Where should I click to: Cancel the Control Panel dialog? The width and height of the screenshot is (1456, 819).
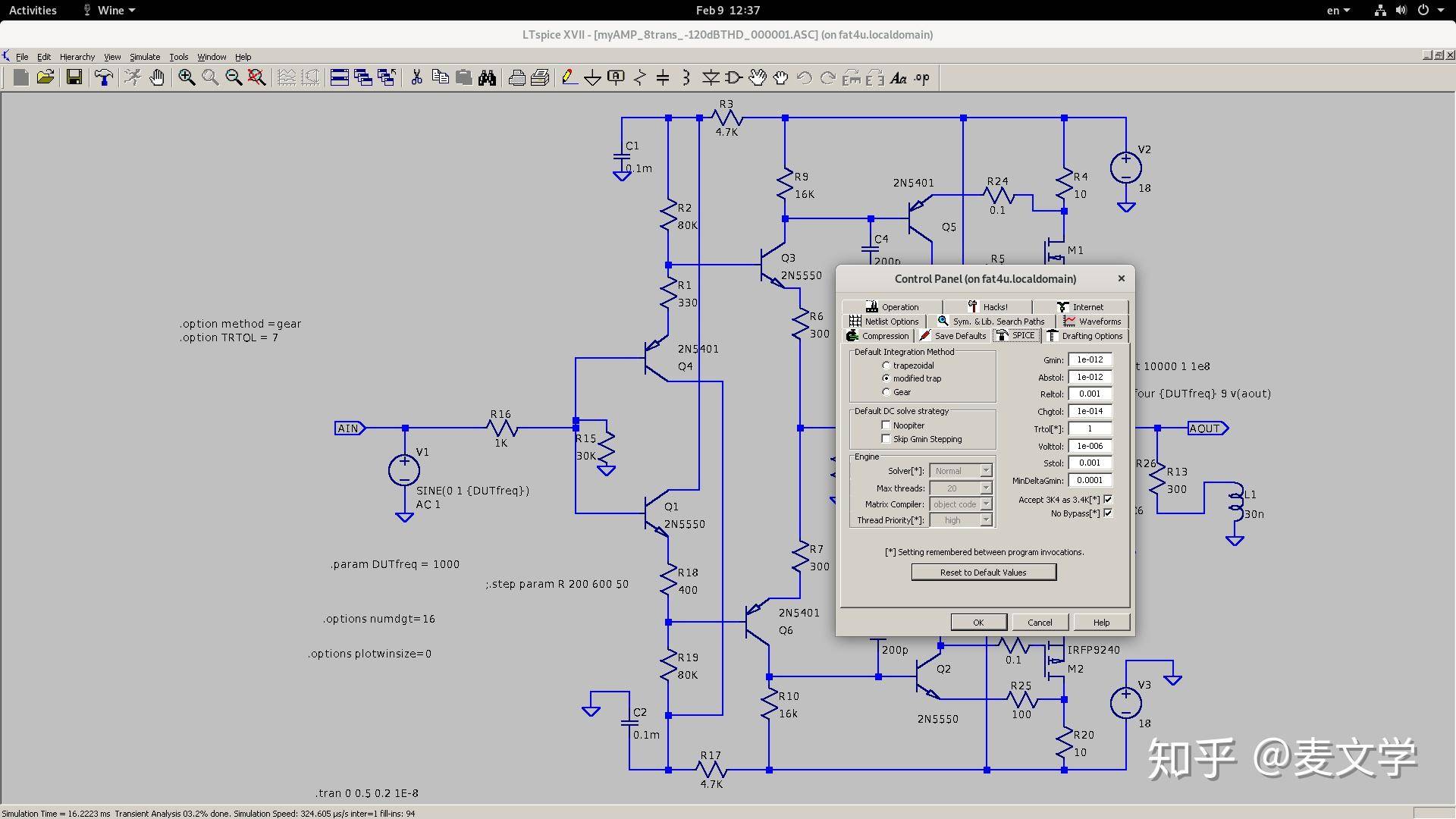point(1040,623)
